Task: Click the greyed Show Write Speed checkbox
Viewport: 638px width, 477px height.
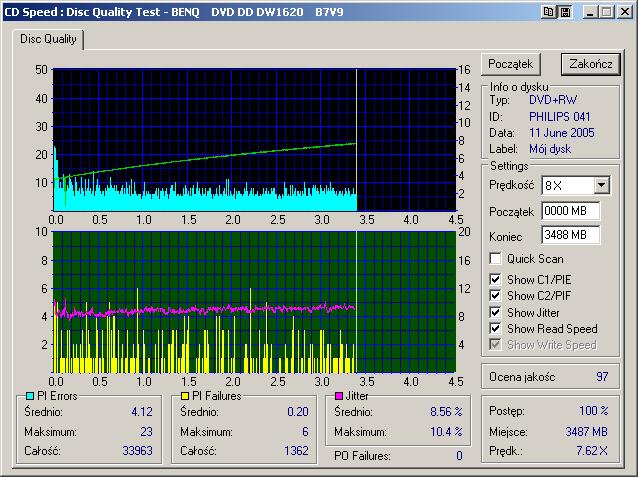Action: click(495, 345)
